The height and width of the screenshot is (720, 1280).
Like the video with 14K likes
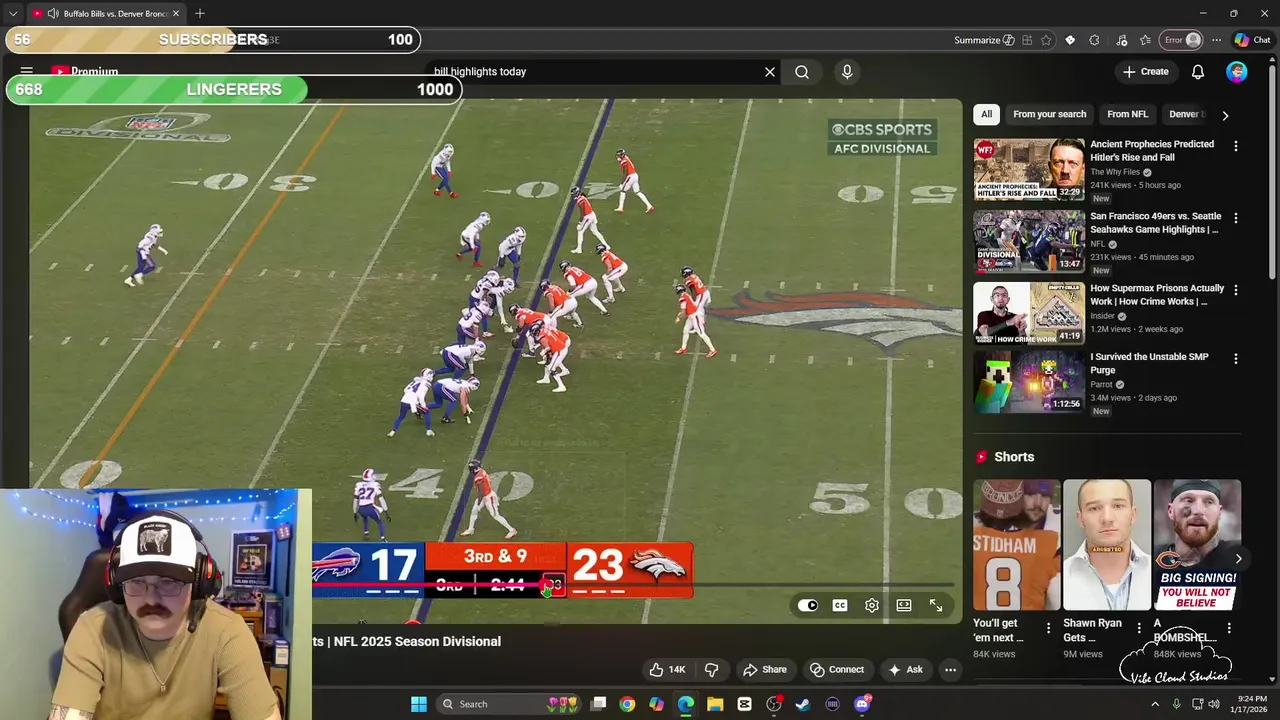[x=667, y=669]
